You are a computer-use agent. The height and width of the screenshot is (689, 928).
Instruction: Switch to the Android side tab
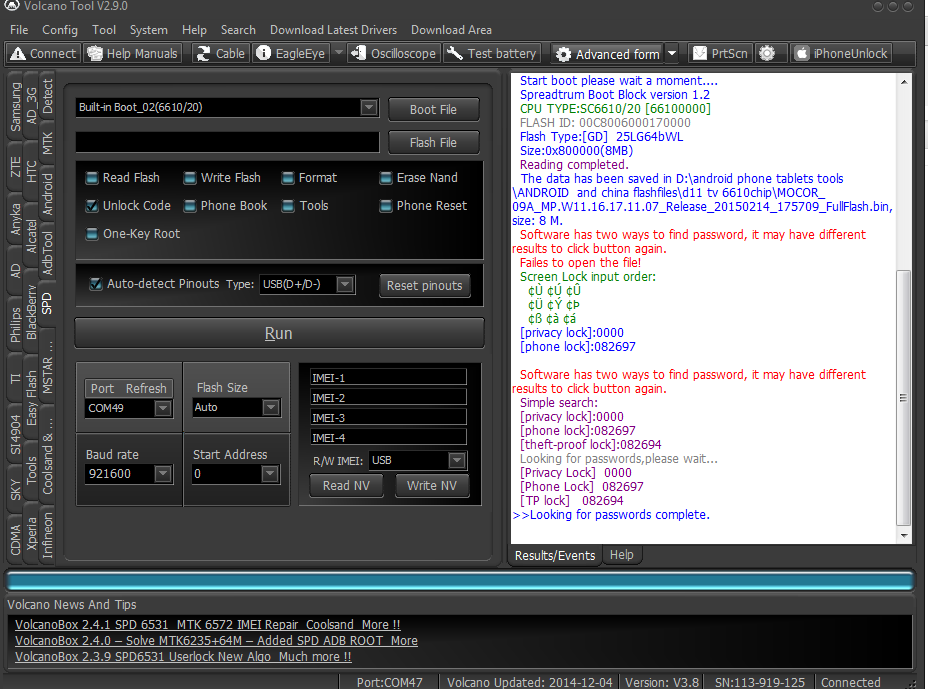point(47,194)
